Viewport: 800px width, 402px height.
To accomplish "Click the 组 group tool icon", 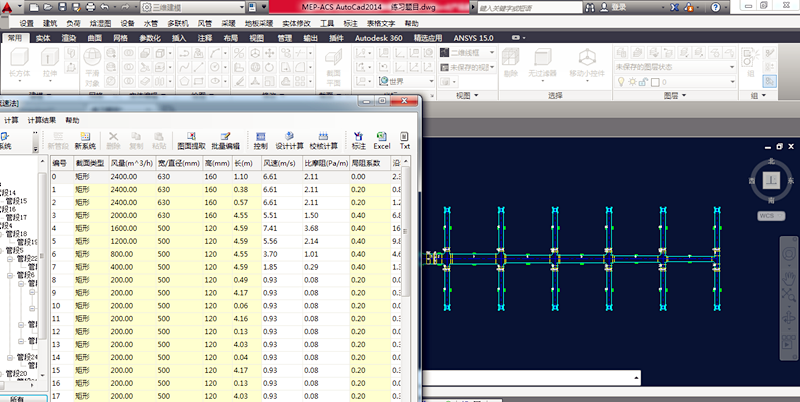I will coord(750,63).
